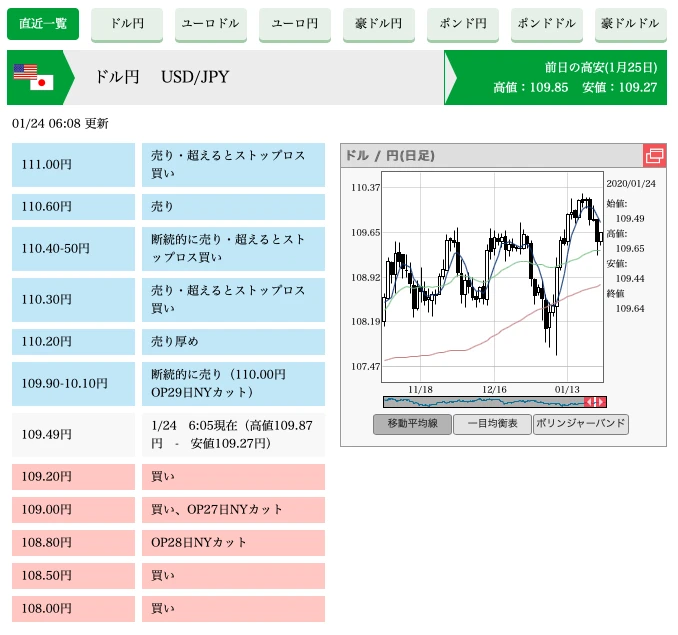Switch to the 豪ドルドル tab

click(631, 24)
